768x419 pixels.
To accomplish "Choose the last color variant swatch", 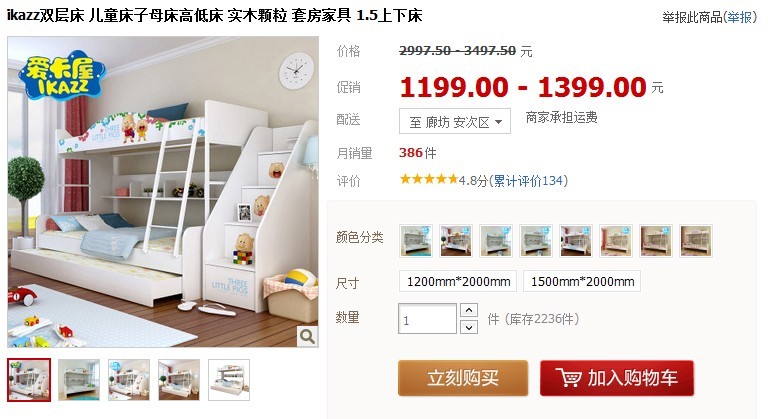I will [x=696, y=241].
